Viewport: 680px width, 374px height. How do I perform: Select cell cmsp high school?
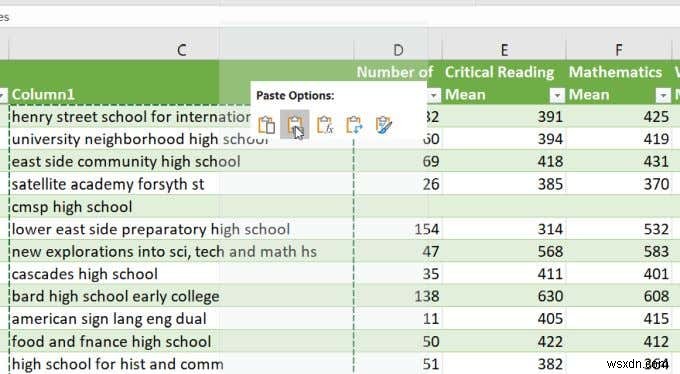click(x=181, y=207)
